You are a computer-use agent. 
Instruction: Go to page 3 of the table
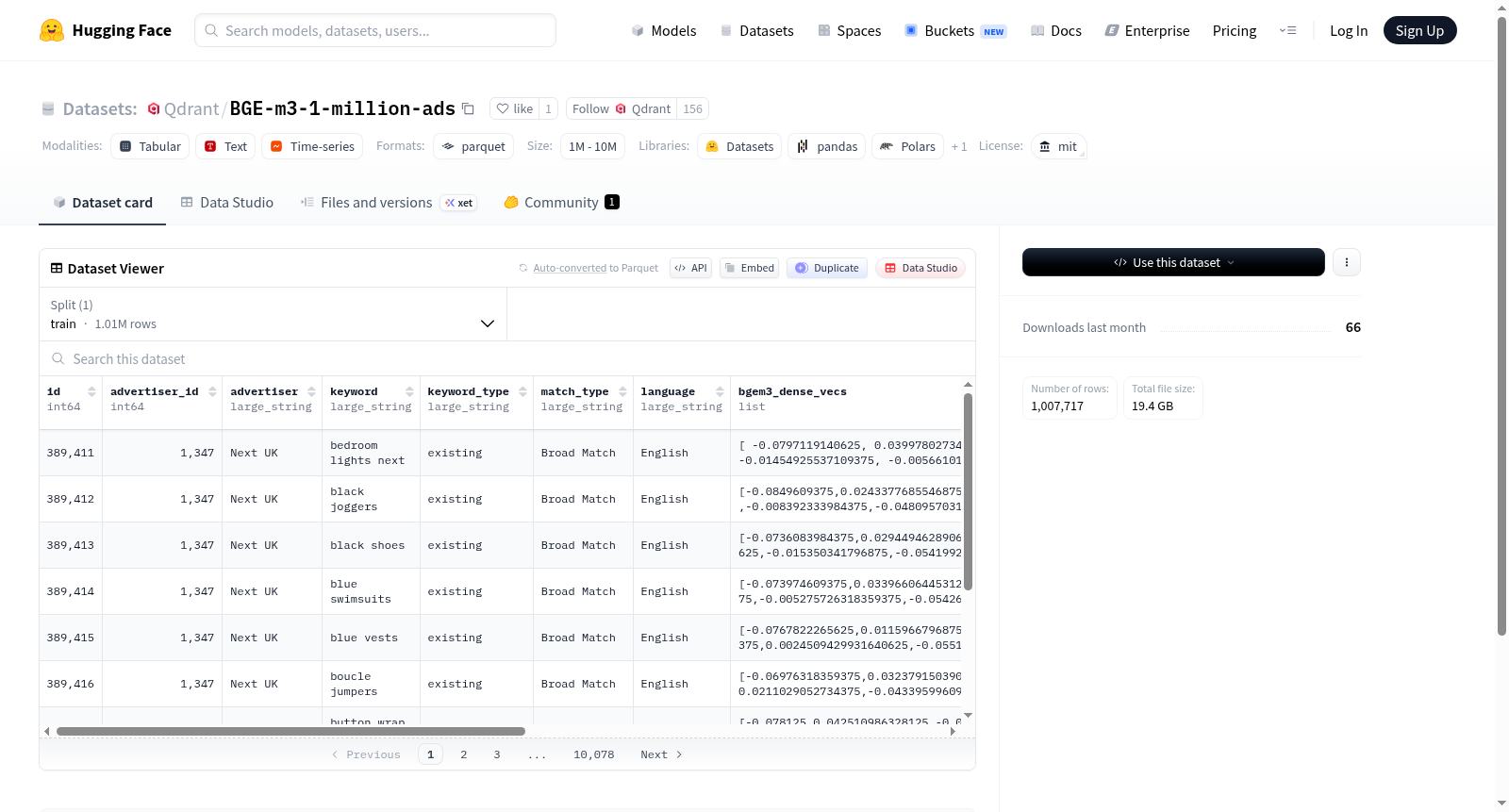point(497,754)
